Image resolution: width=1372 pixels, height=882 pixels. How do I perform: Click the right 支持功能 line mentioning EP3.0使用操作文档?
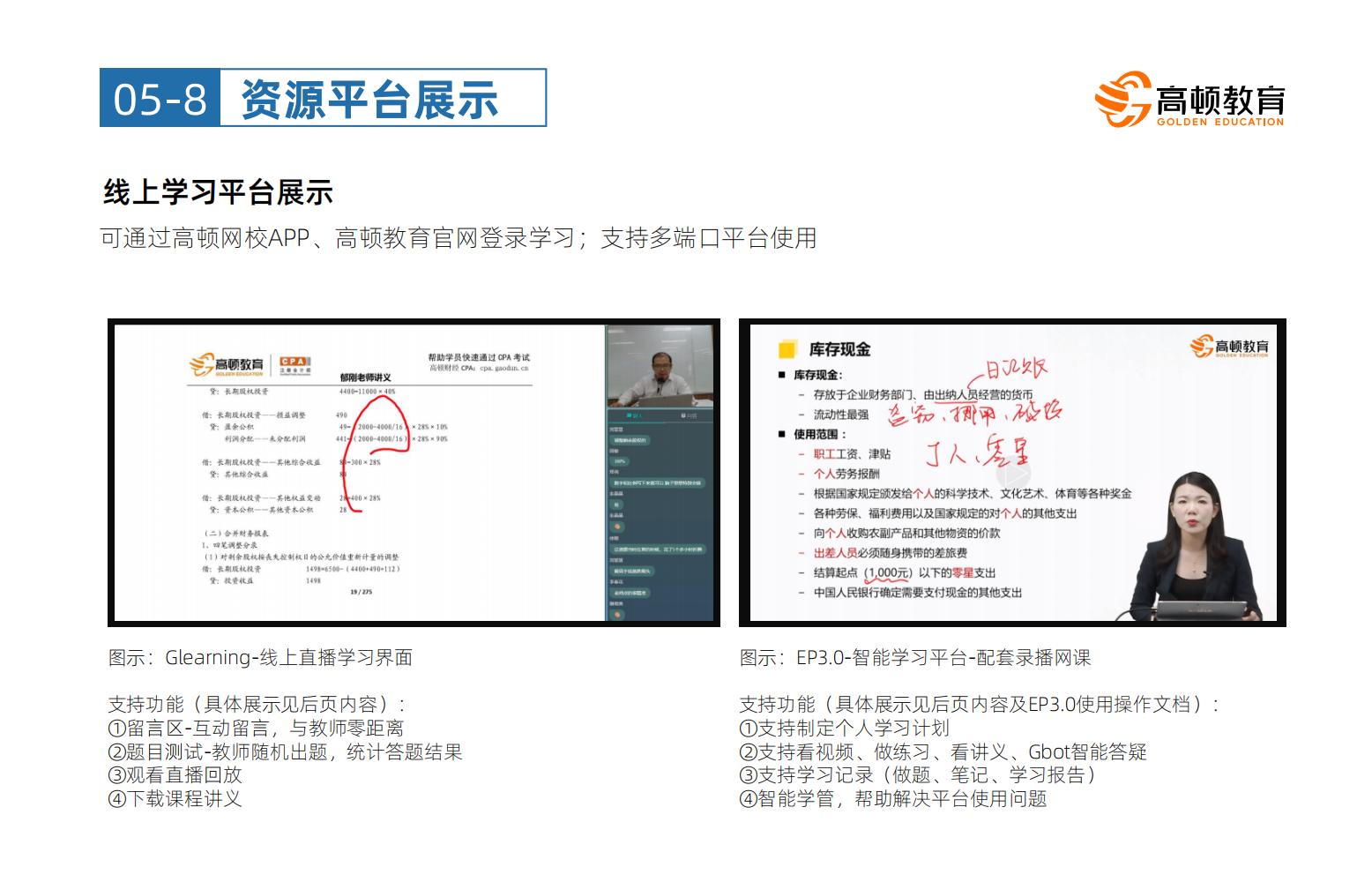click(981, 705)
